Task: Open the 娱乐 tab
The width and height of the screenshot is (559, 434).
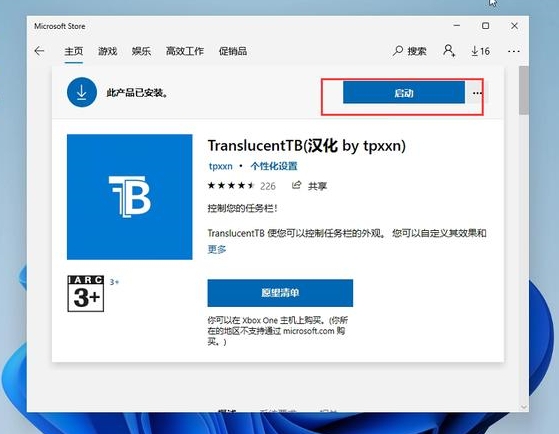Action: click(141, 51)
